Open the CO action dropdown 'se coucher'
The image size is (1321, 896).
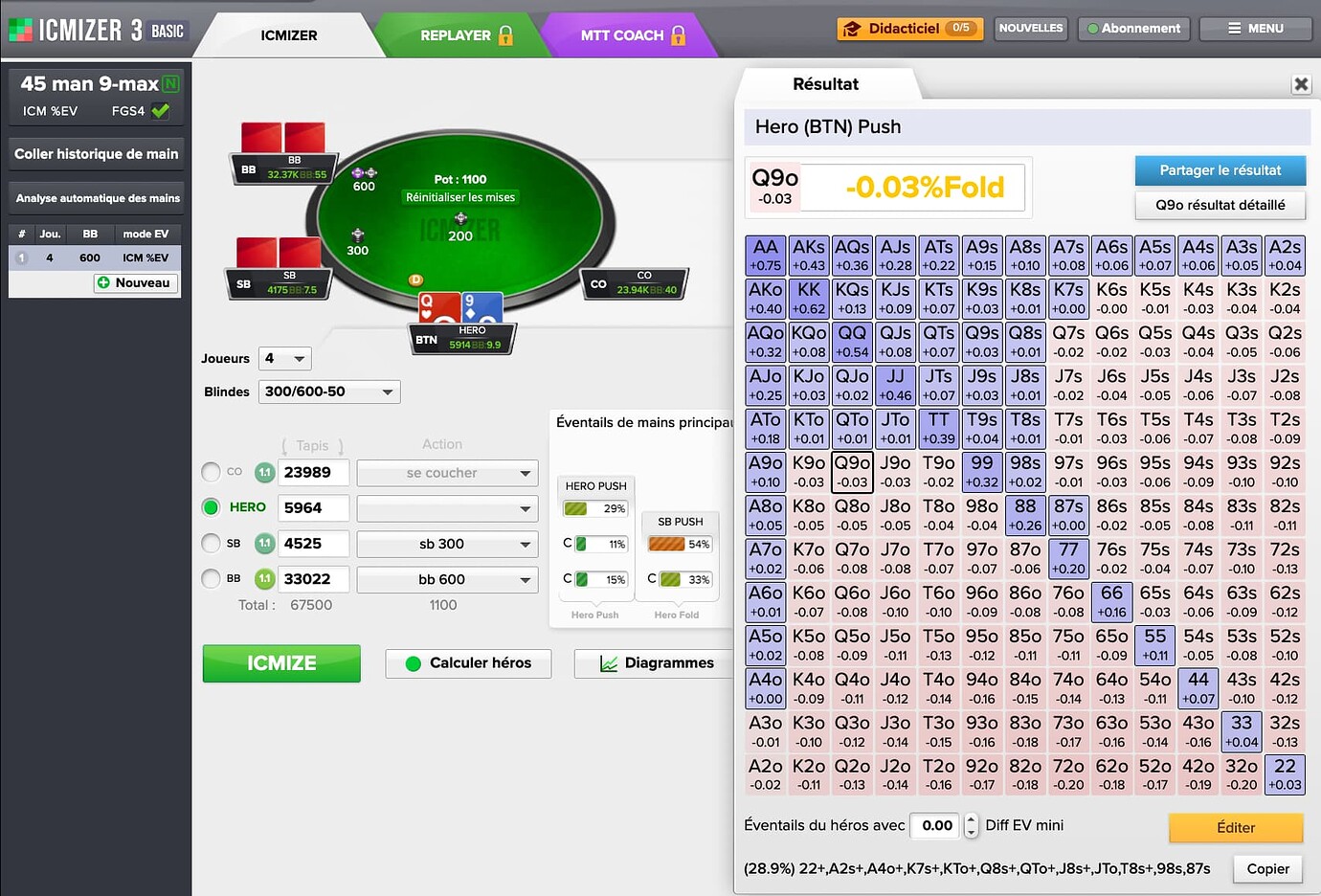click(x=447, y=473)
